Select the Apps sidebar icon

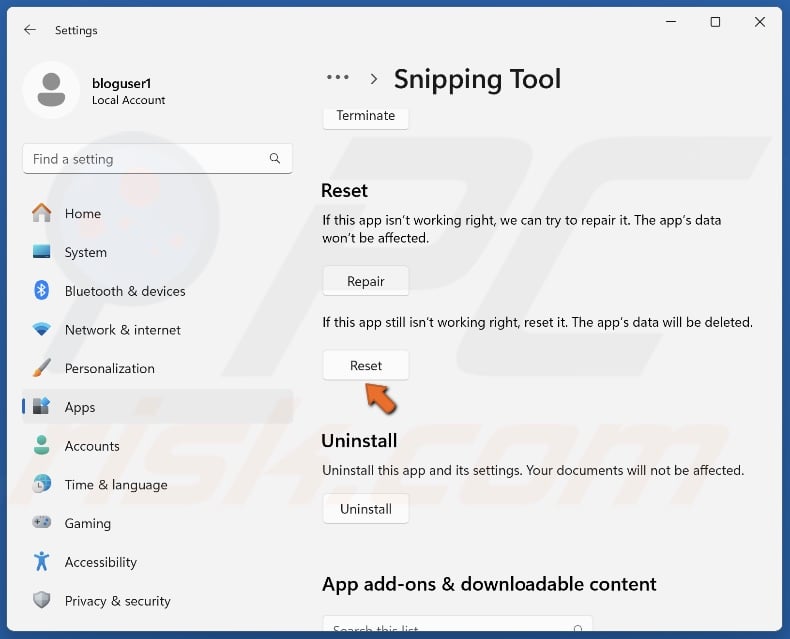[x=41, y=406]
